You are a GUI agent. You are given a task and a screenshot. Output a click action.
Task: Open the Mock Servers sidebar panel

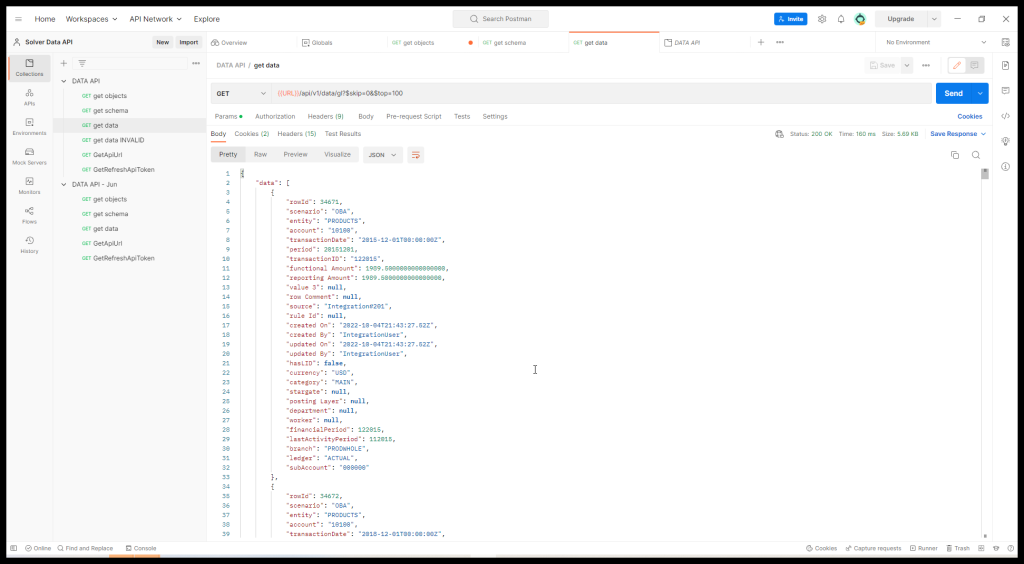click(29, 155)
